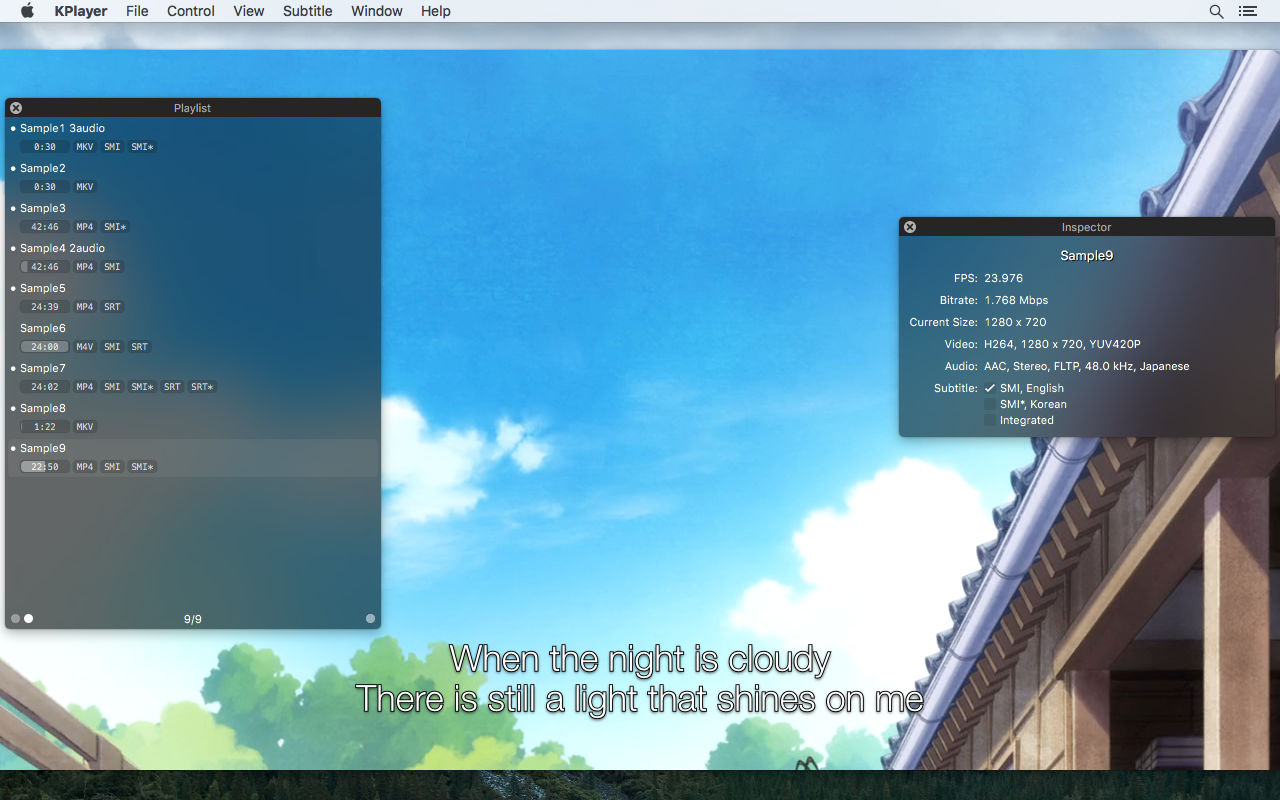Click the MKV tag of Sample2
Viewport: 1280px width, 800px height.
tap(85, 187)
